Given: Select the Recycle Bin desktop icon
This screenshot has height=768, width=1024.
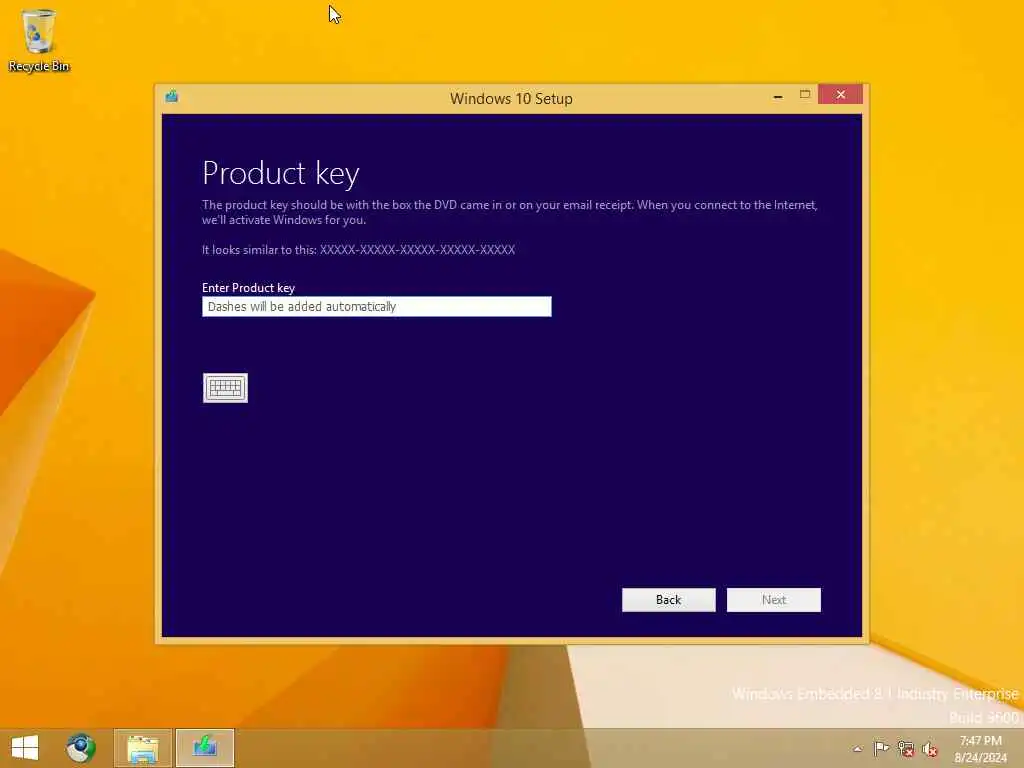Looking at the screenshot, I should coord(39,40).
